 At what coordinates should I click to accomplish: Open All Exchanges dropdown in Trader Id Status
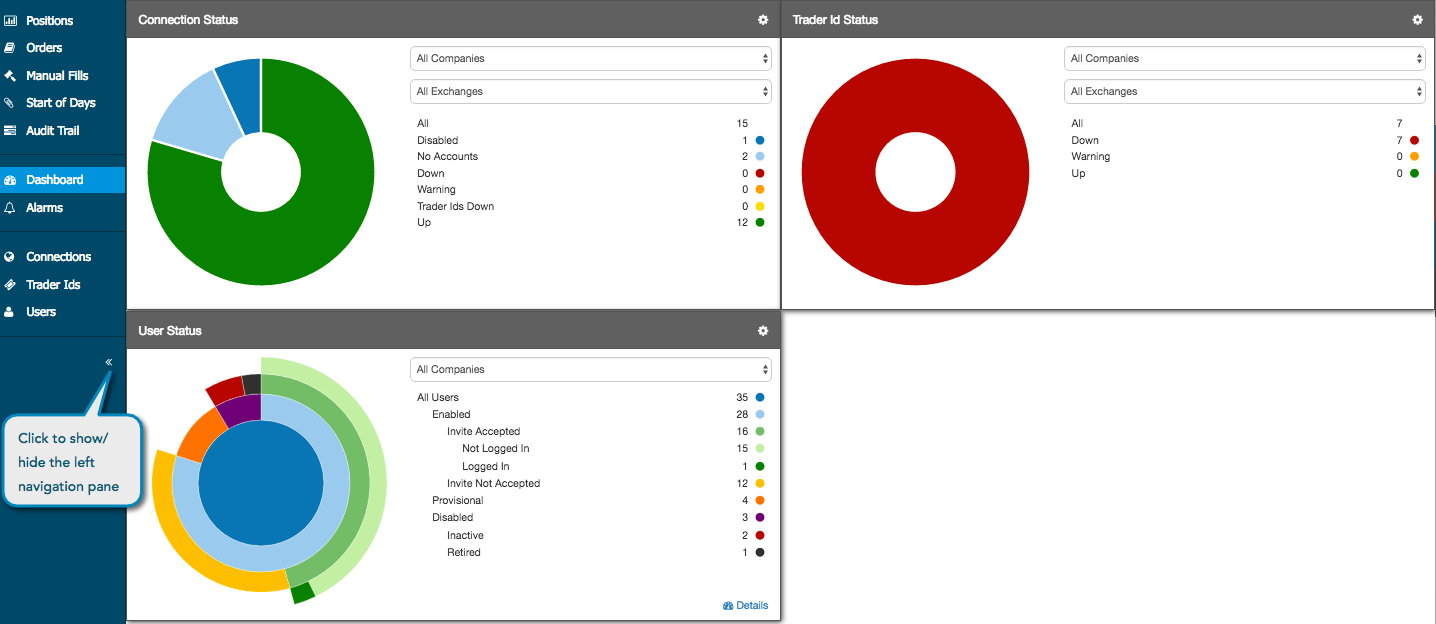tap(1245, 91)
